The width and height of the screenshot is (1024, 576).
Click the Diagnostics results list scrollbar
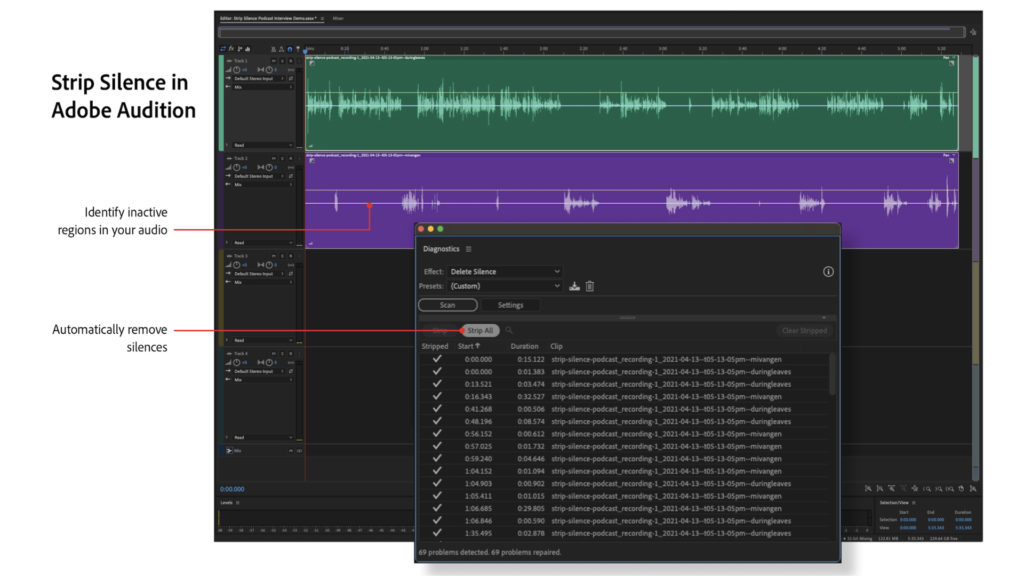[x=833, y=375]
